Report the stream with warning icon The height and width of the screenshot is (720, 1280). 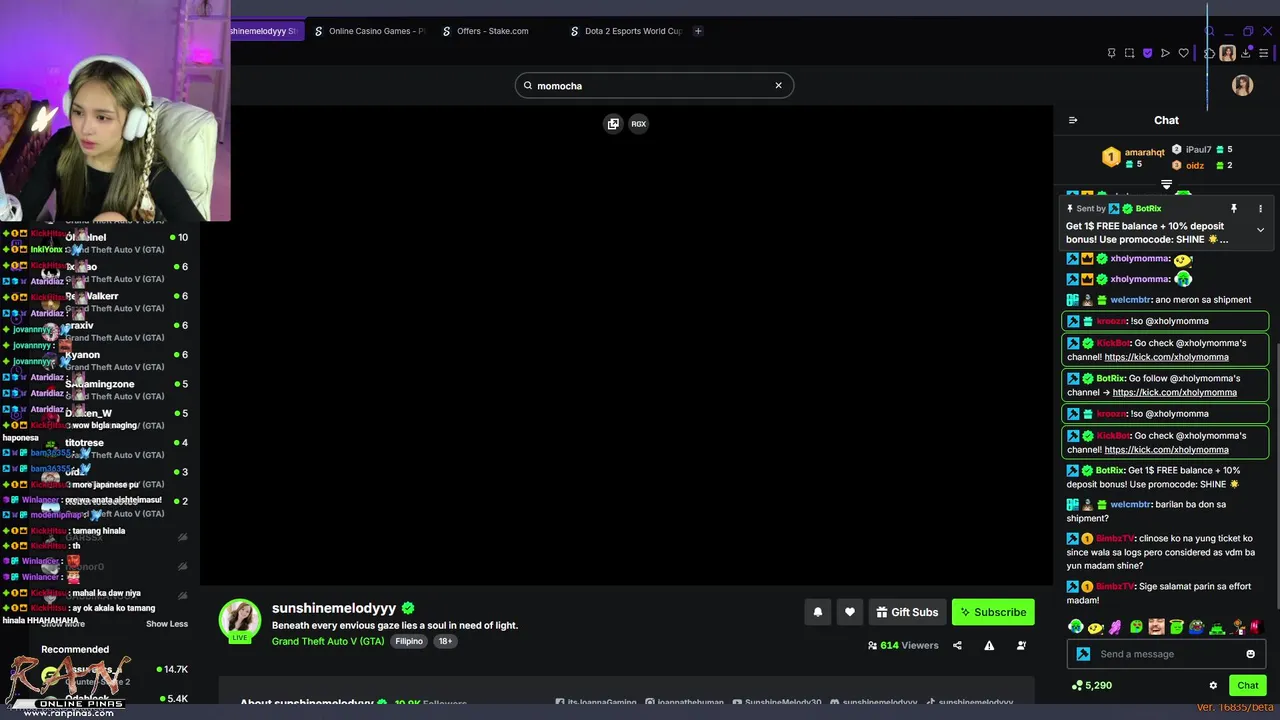tap(989, 646)
